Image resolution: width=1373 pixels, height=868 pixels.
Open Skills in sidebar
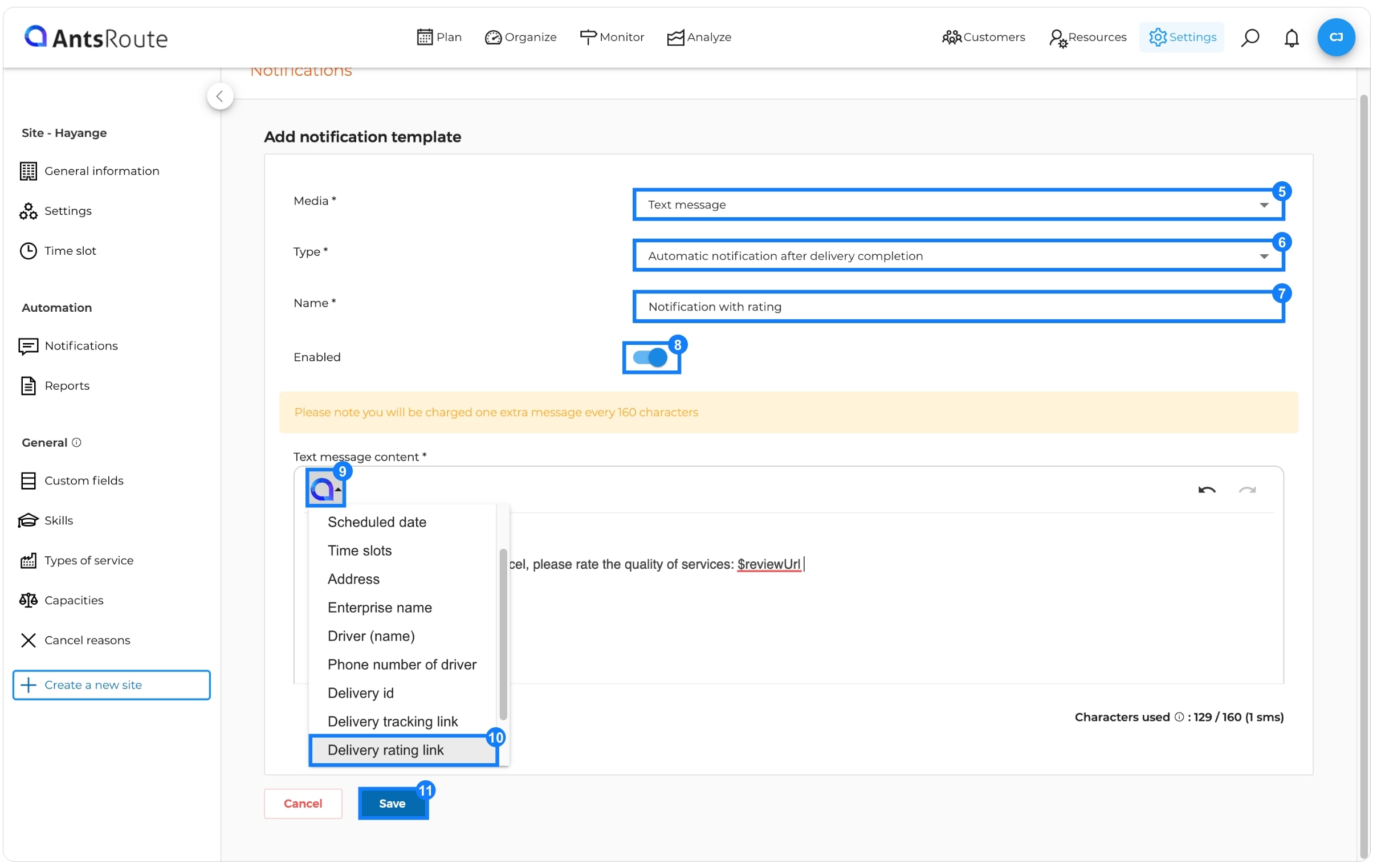tap(59, 521)
